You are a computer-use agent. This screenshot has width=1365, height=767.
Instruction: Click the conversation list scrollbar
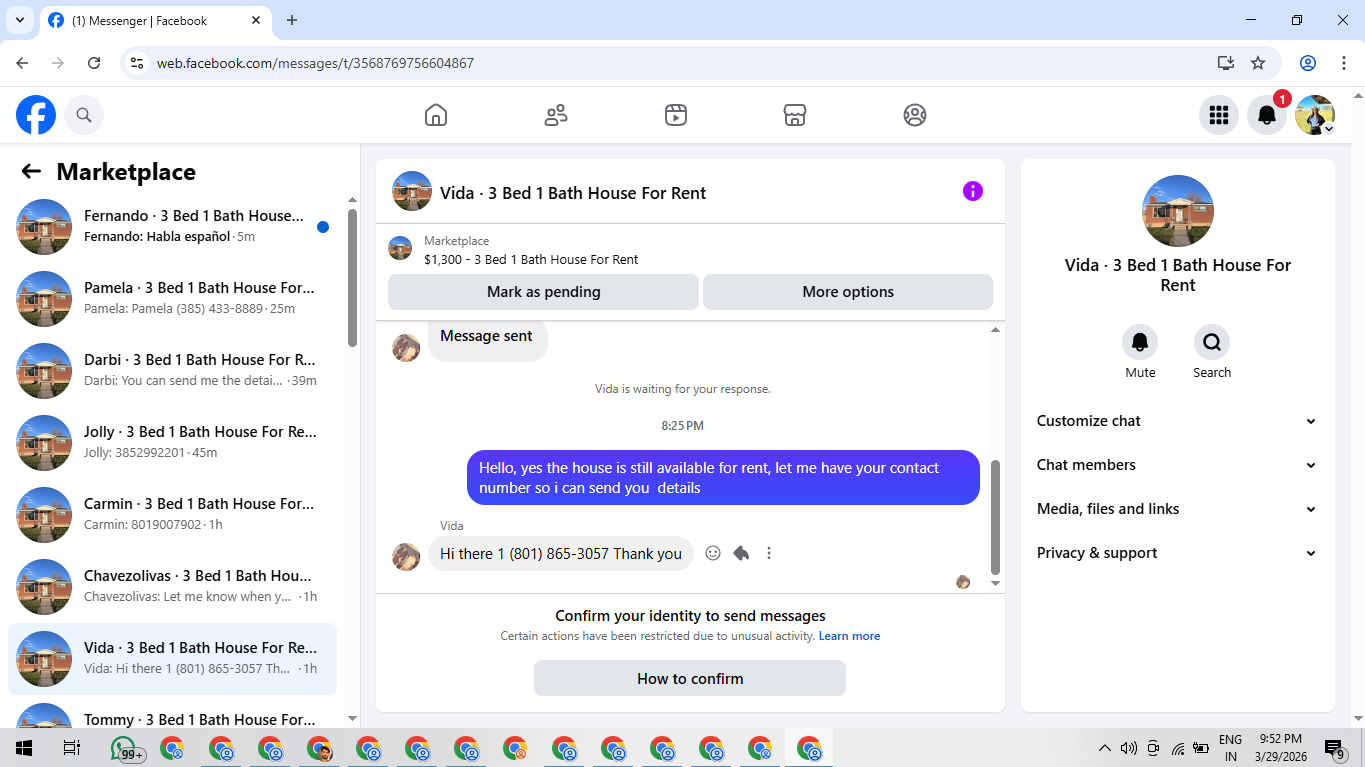point(352,277)
